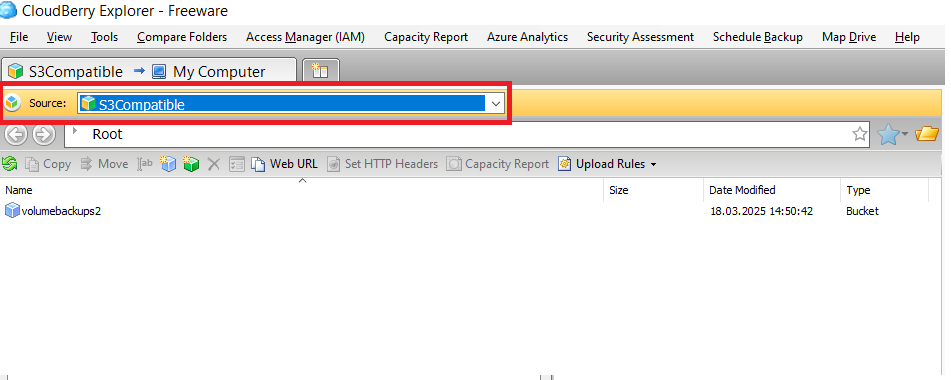This screenshot has height=380, width=951.
Task: Sort by the Type column header
Action: click(x=884, y=190)
